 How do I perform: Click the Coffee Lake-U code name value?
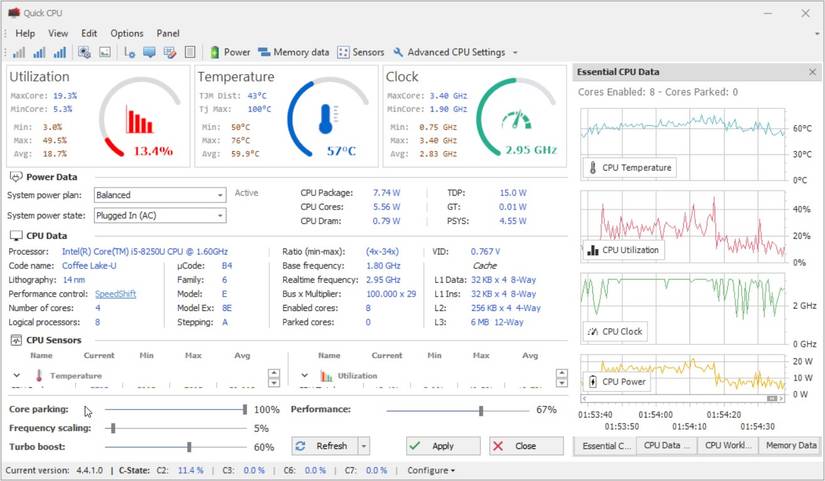pyautogui.click(x=89, y=266)
